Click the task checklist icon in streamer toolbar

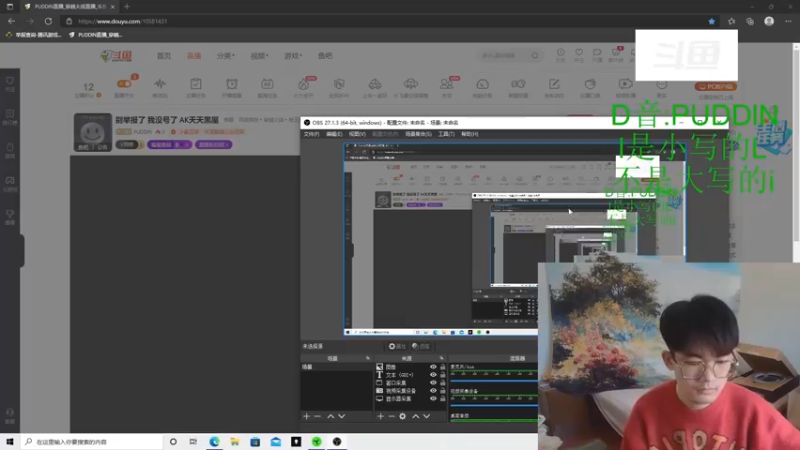point(195,84)
